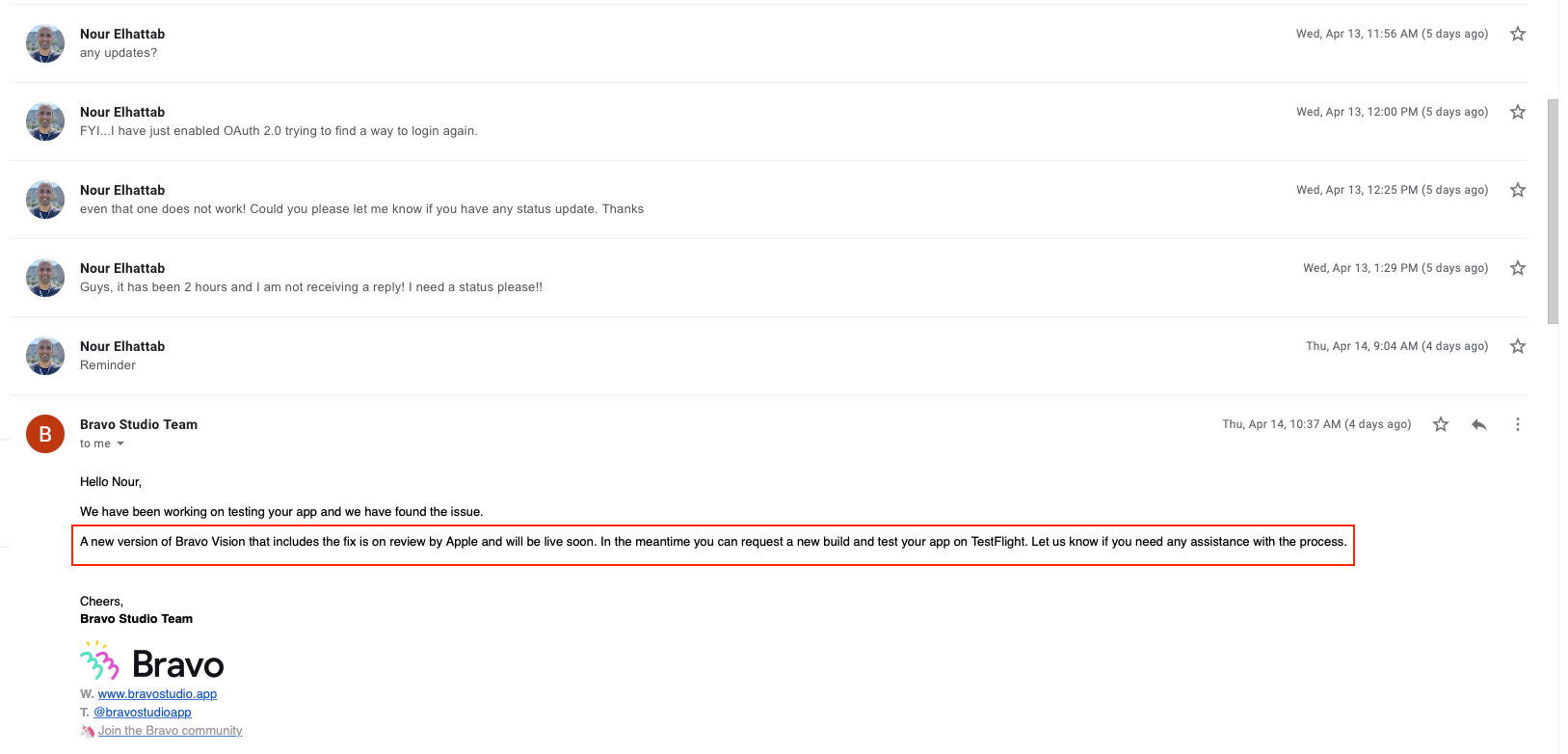Star the 12:25 PM message from Nour

click(x=1518, y=190)
